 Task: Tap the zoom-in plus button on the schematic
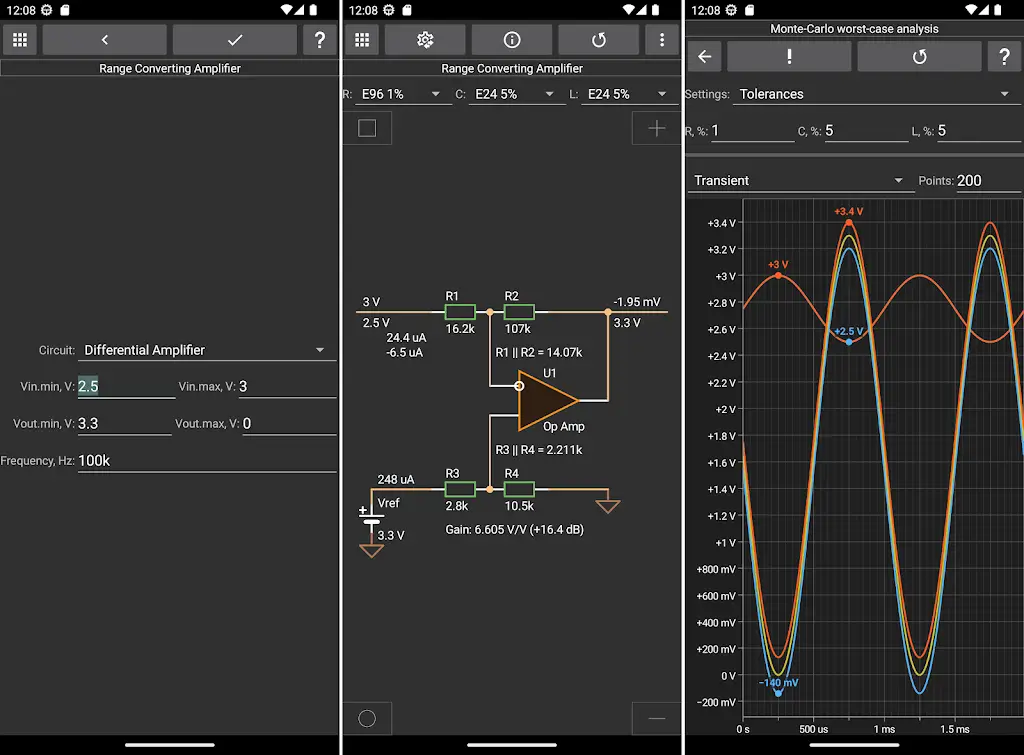click(656, 128)
